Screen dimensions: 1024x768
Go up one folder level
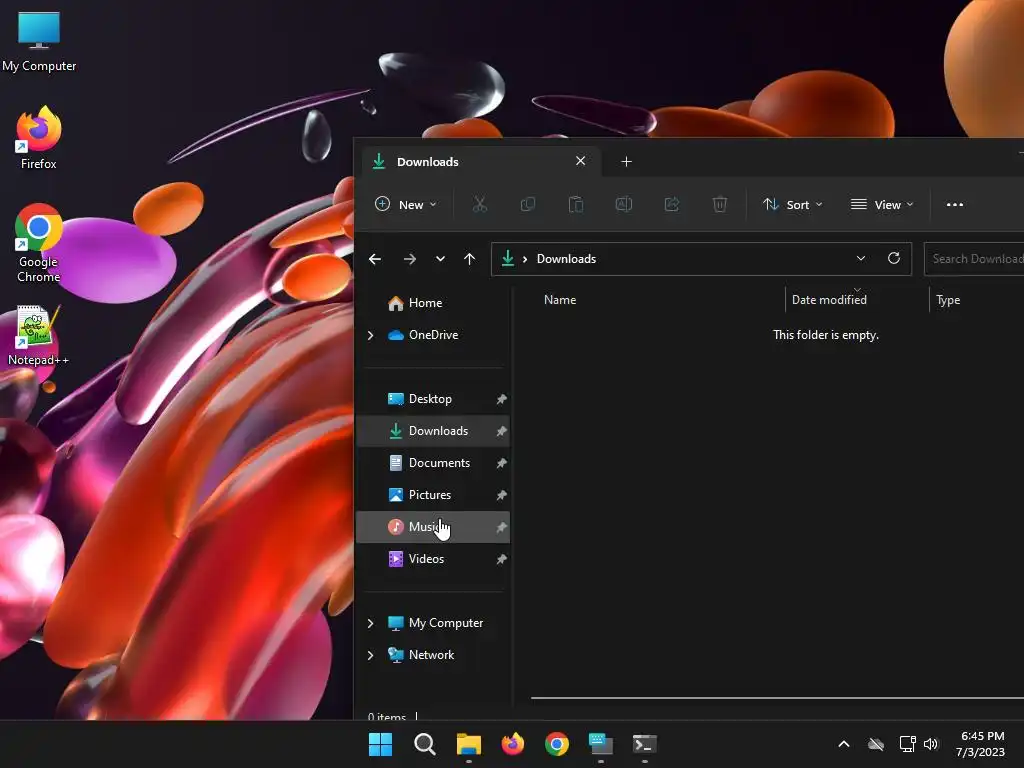point(470,259)
